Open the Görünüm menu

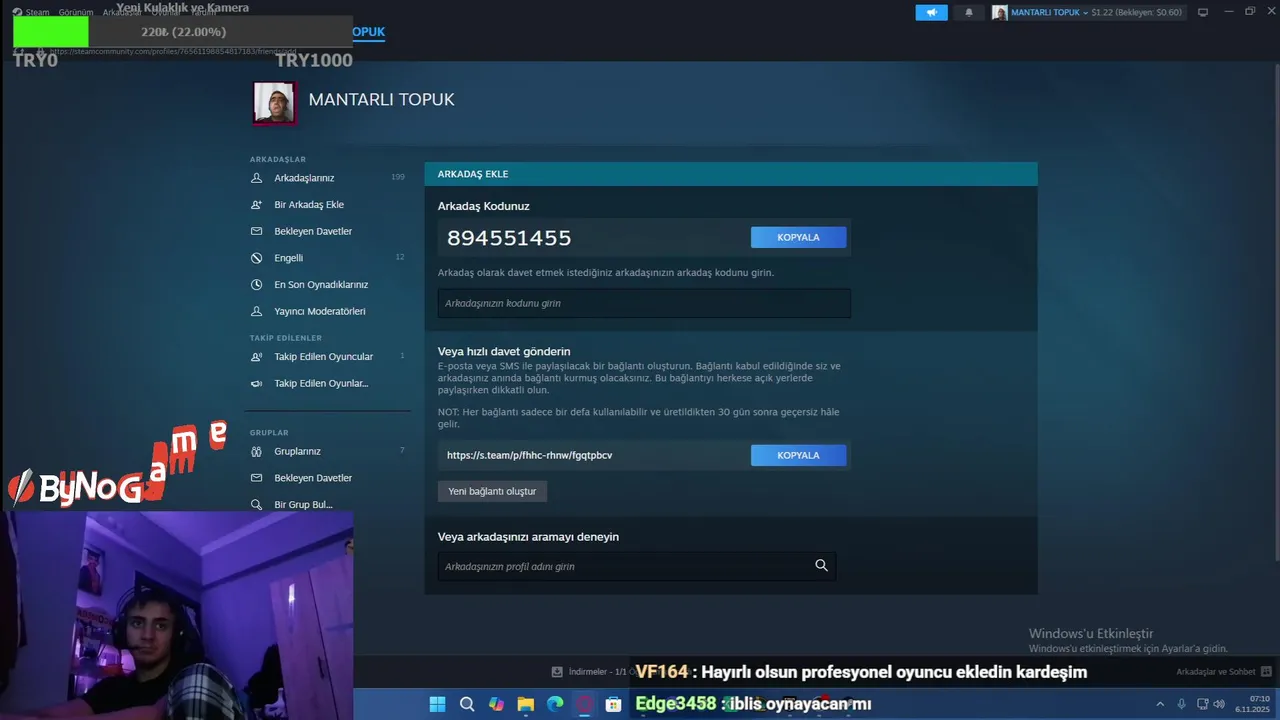76,12
